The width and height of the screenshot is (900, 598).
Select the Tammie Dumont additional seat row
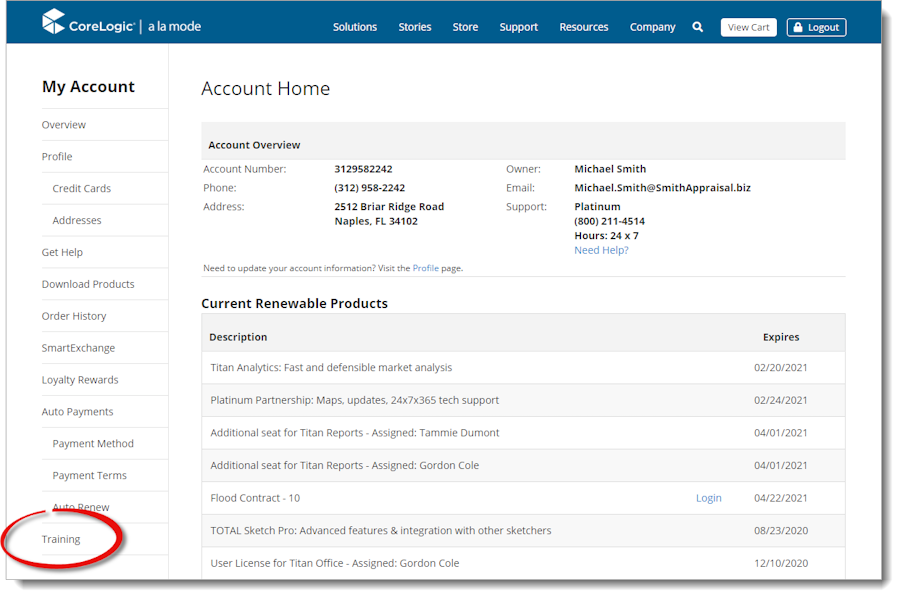click(523, 433)
